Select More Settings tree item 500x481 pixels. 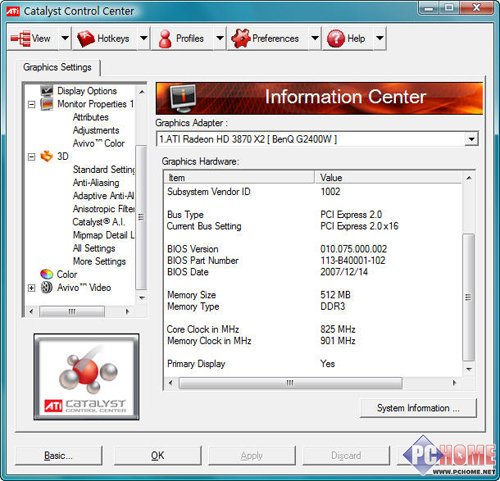(x=99, y=261)
